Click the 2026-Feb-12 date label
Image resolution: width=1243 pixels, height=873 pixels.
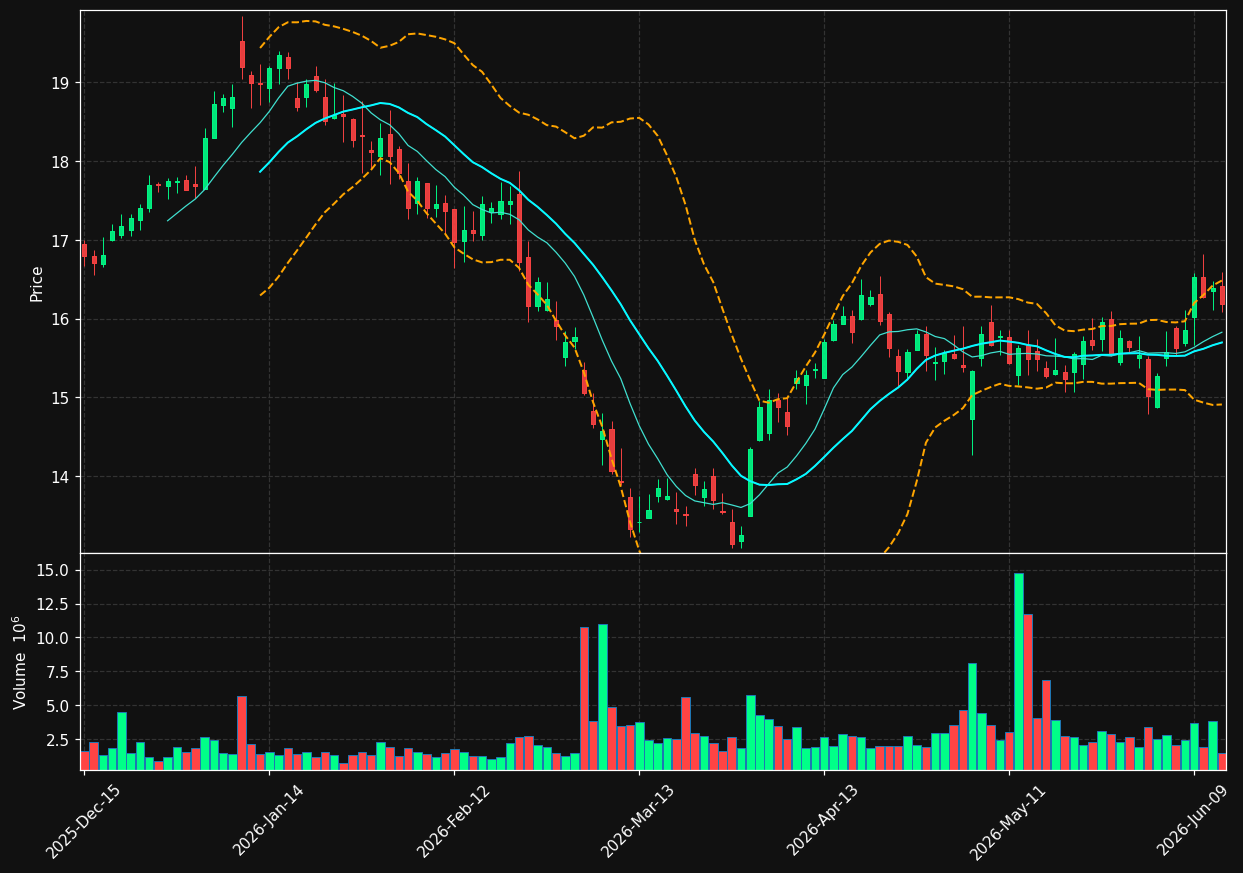[x=451, y=821]
